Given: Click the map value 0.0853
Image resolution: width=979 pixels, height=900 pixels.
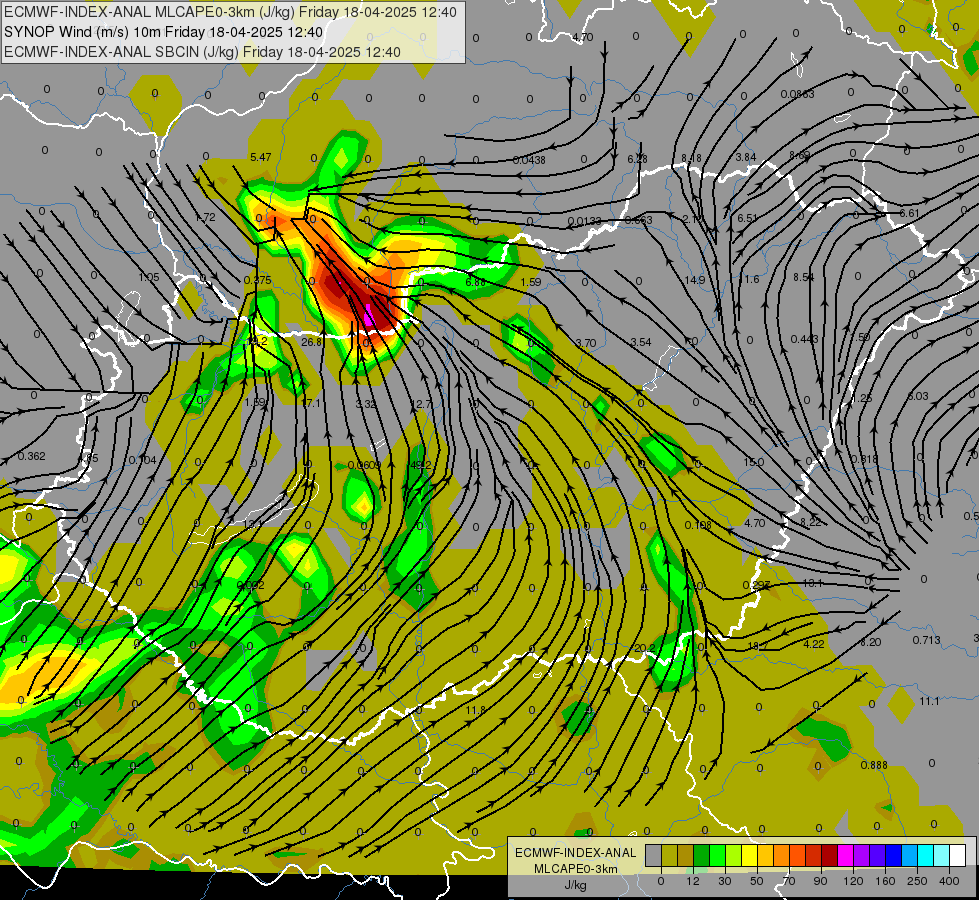Looking at the screenshot, I should tap(797, 94).
